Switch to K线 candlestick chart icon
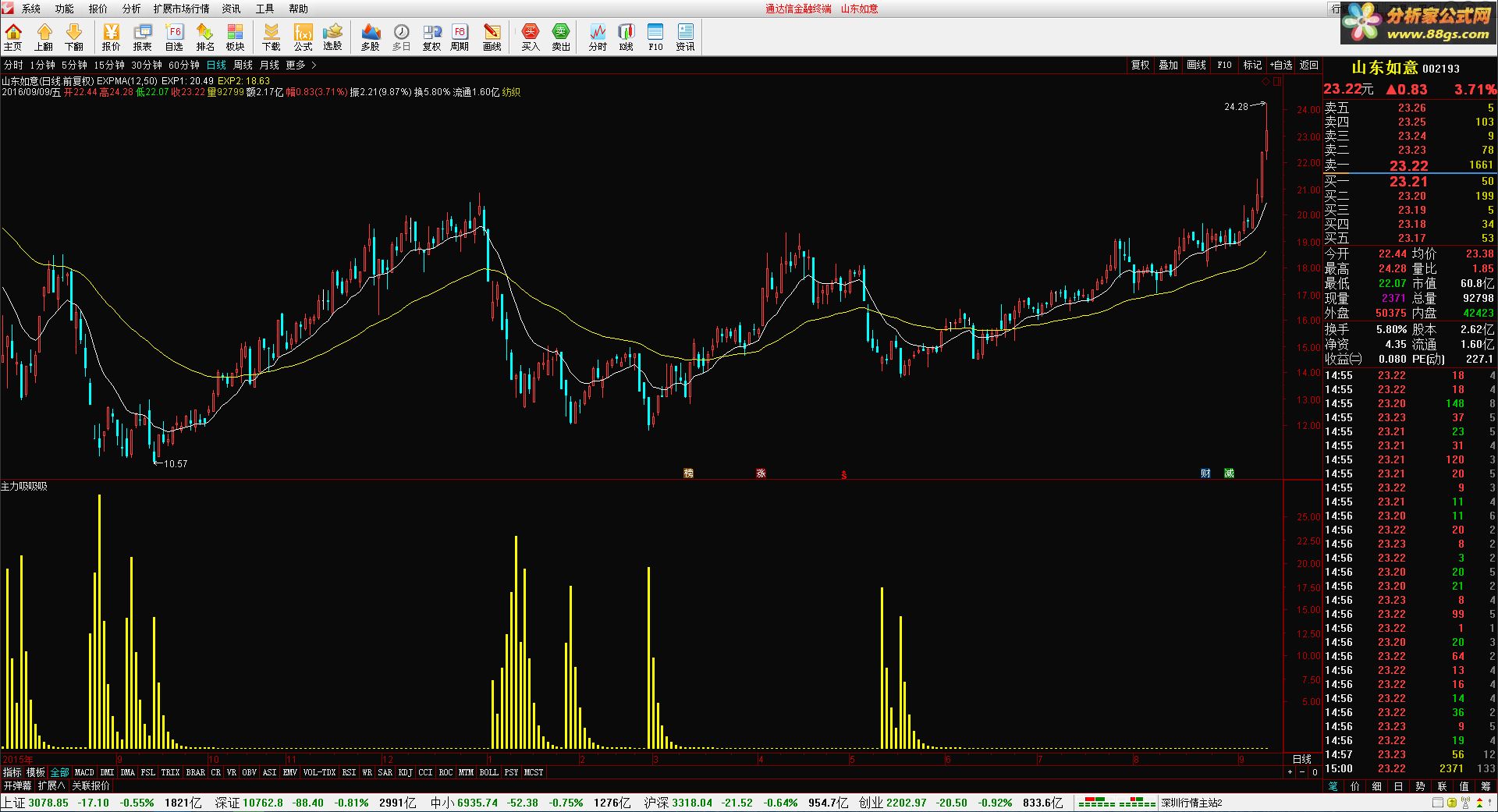This screenshot has width=1498, height=812. coord(627,37)
